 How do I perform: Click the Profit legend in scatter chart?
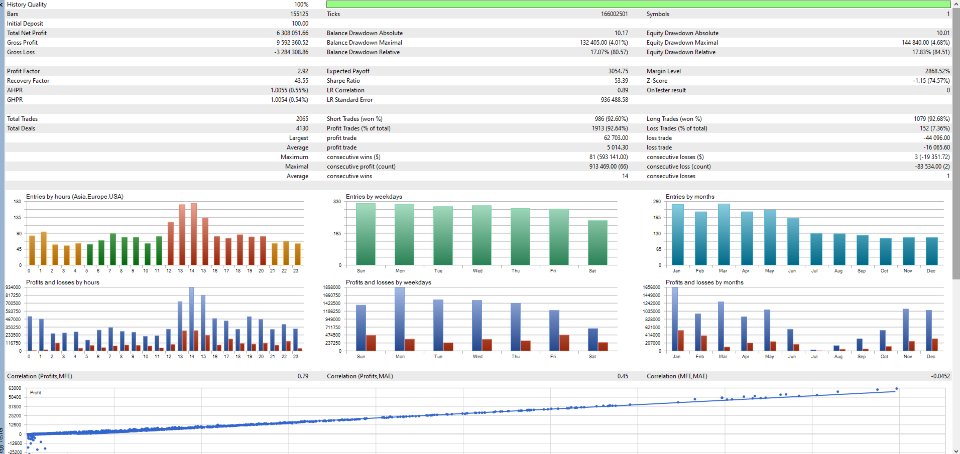pyautogui.click(x=36, y=392)
